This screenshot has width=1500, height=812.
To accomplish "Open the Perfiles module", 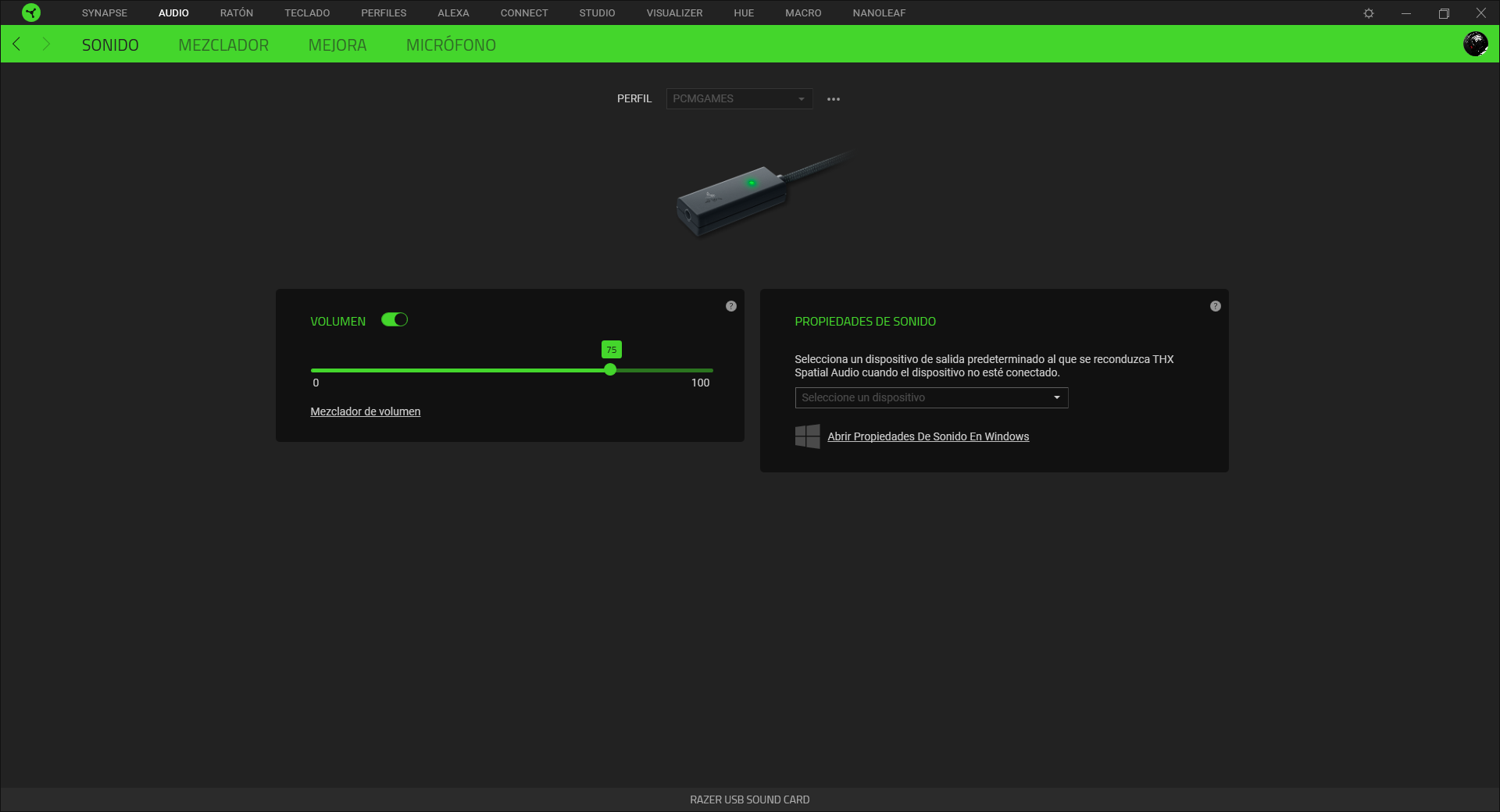I will (x=384, y=13).
